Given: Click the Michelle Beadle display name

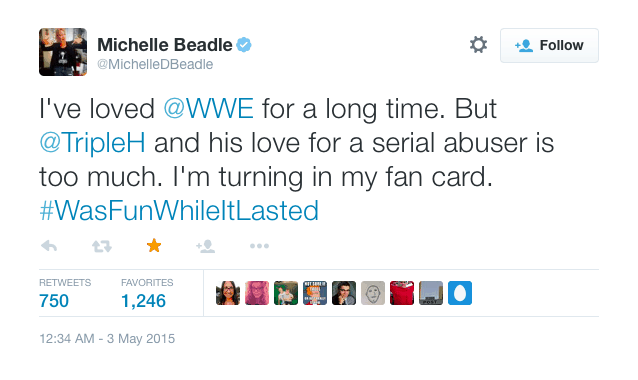Looking at the screenshot, I should click(x=165, y=45).
